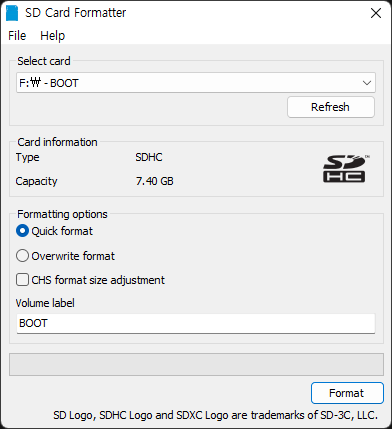Image resolution: width=392 pixels, height=429 pixels.
Task: Click the Type label
Action: (x=27, y=157)
